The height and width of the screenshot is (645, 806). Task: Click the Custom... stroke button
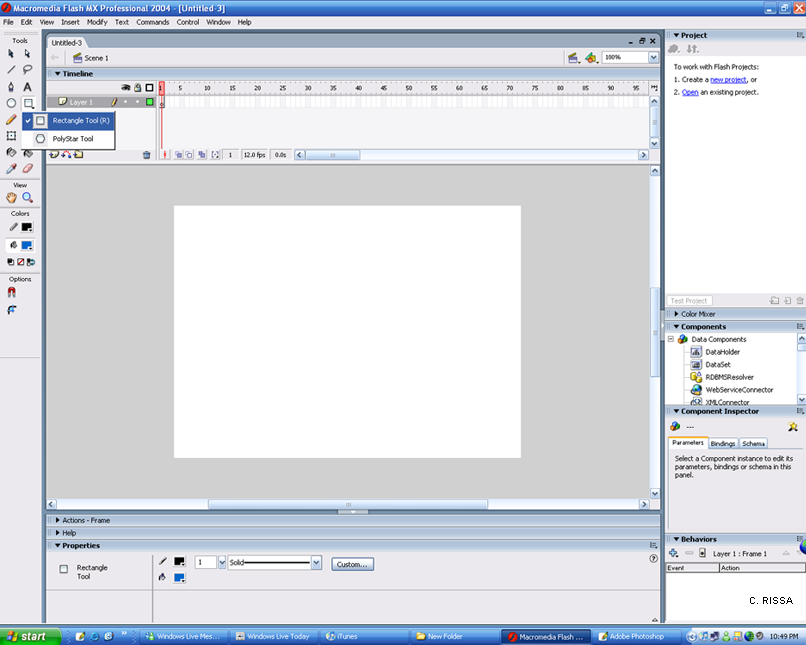click(x=352, y=564)
